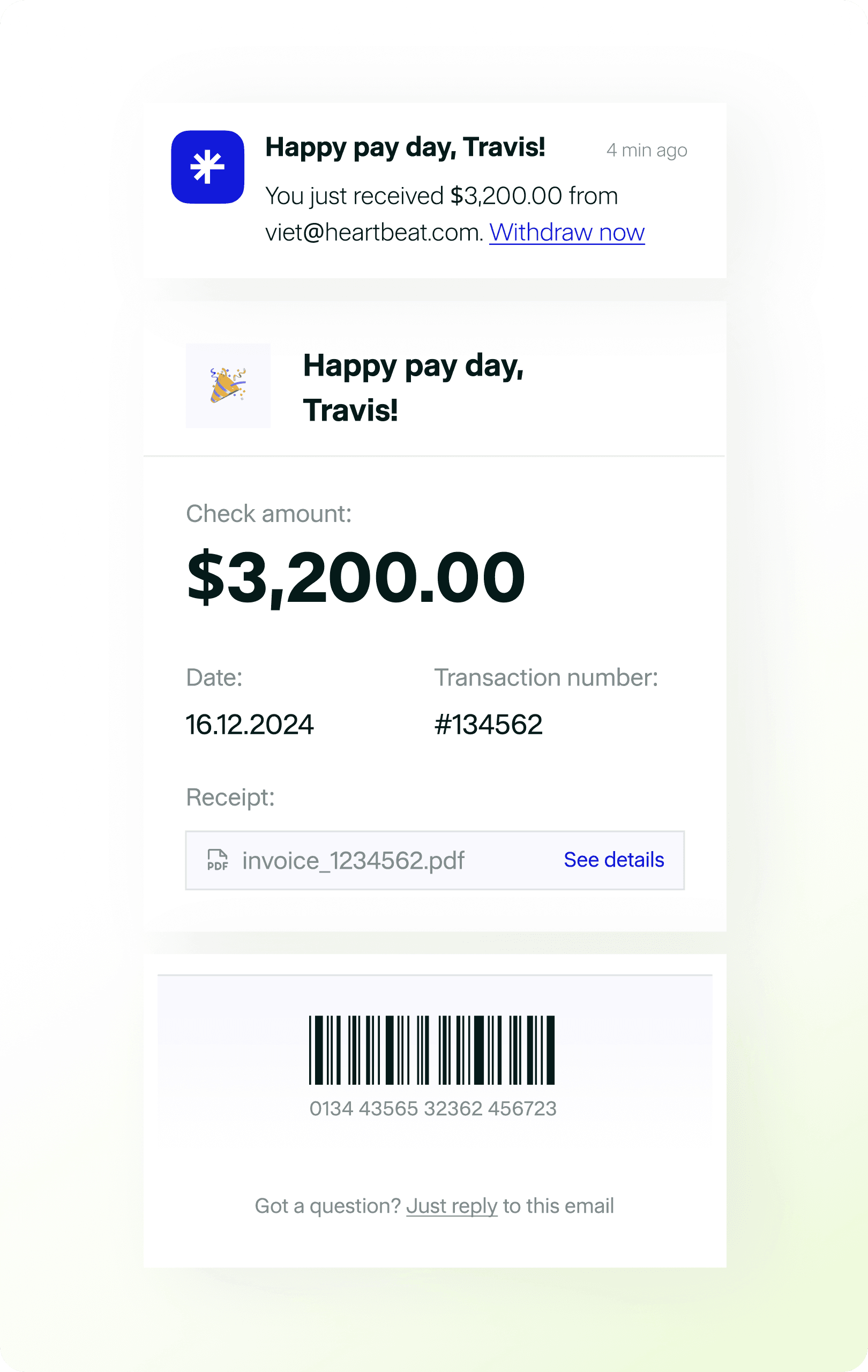
Task: Click the notification title Happy pay day, Travis!
Action: tap(405, 147)
